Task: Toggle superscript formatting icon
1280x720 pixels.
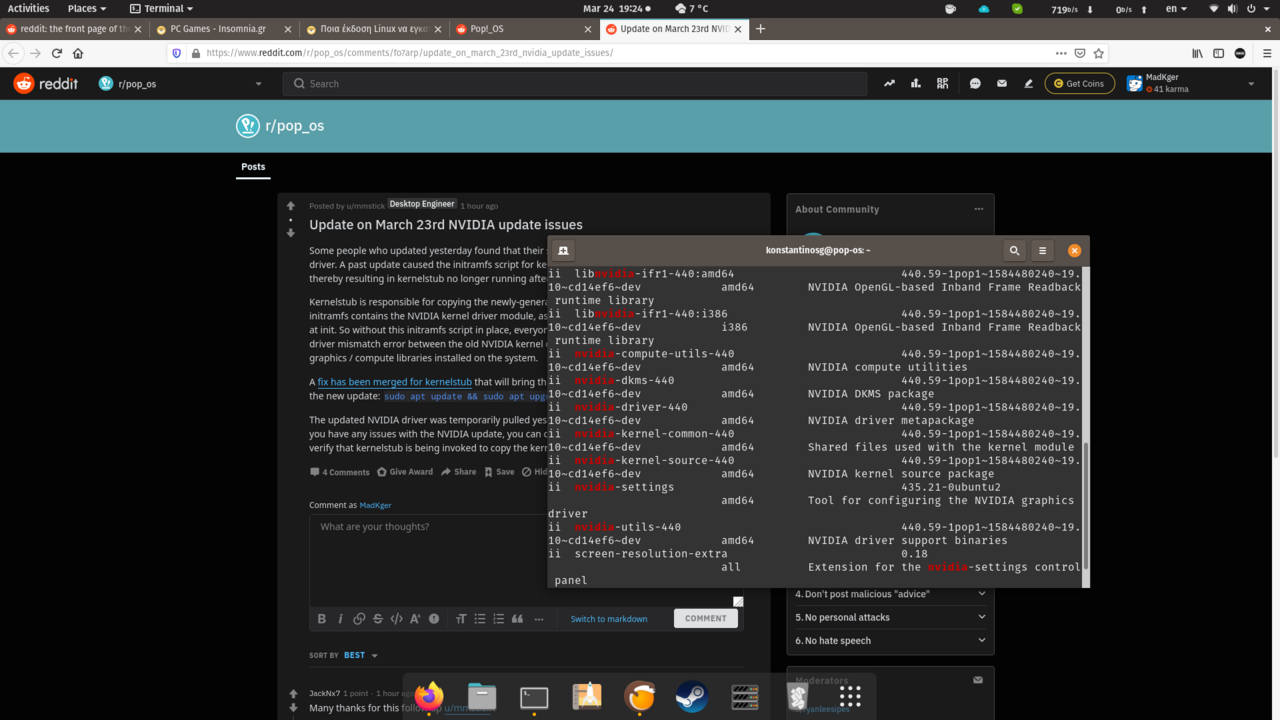Action: (415, 619)
